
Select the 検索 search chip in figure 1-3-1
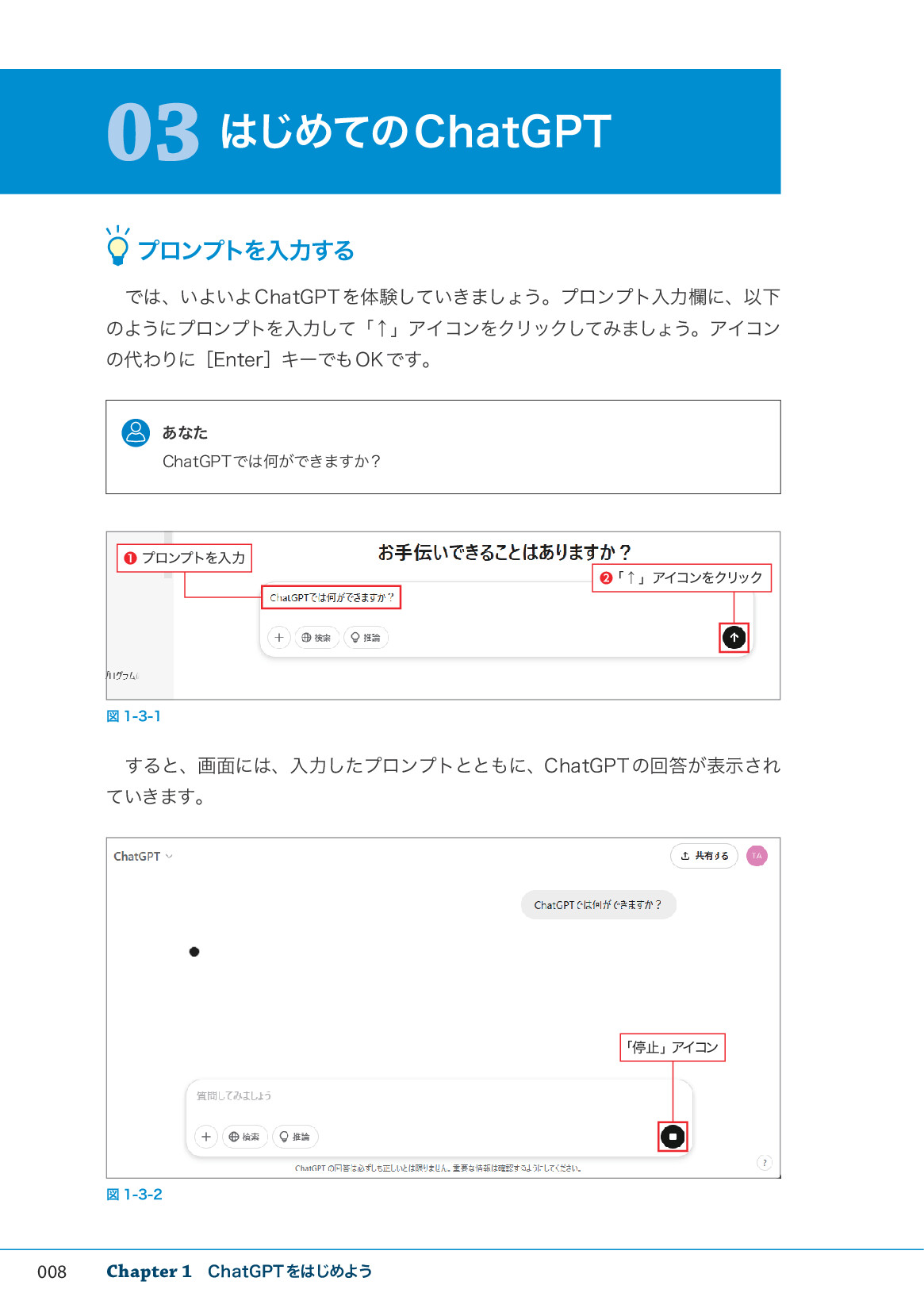coord(316,637)
